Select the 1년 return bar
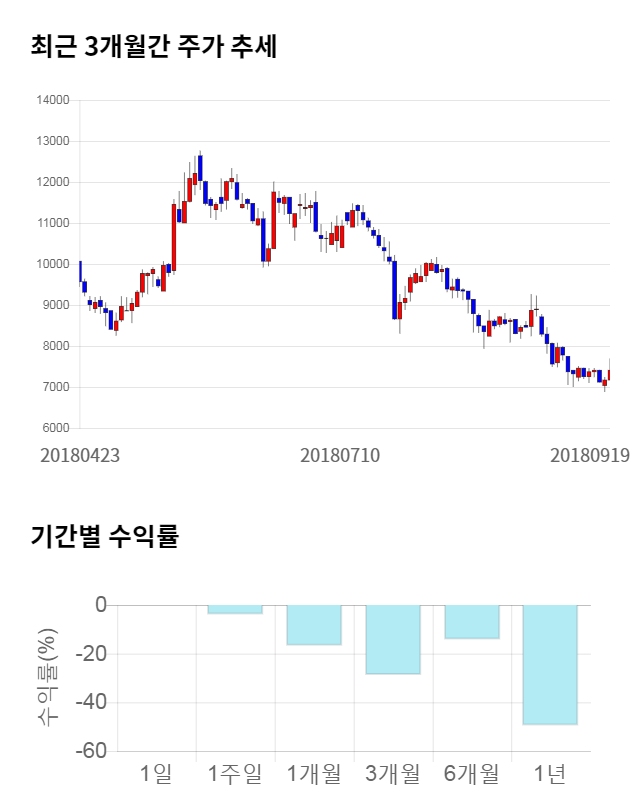640x810 pixels. tap(550, 664)
